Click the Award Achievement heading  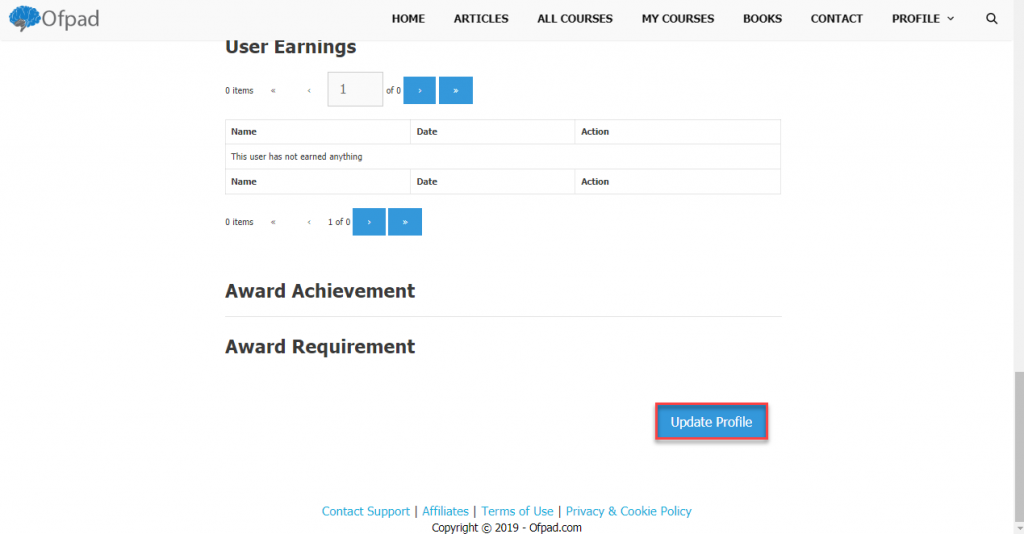point(320,291)
